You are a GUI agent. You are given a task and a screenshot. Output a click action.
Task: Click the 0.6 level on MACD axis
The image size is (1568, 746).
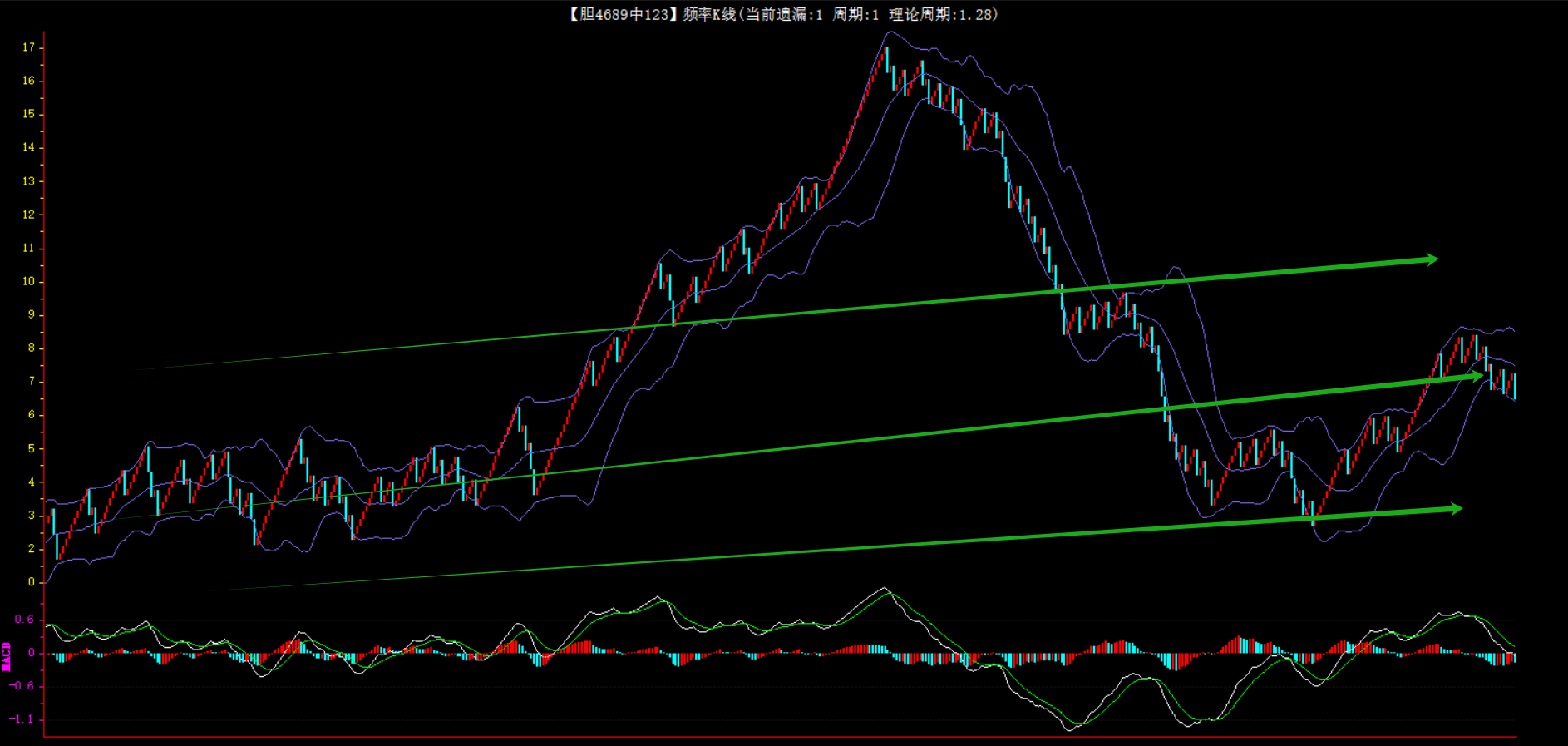tap(25, 620)
